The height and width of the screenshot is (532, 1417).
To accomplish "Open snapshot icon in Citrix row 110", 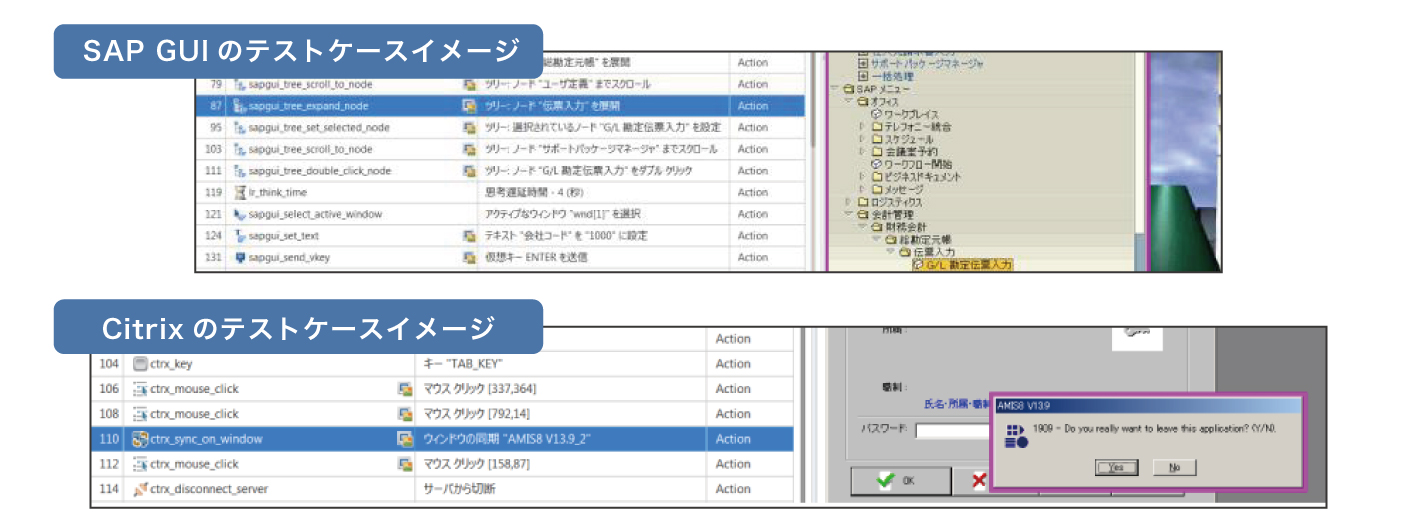I will coord(405,439).
